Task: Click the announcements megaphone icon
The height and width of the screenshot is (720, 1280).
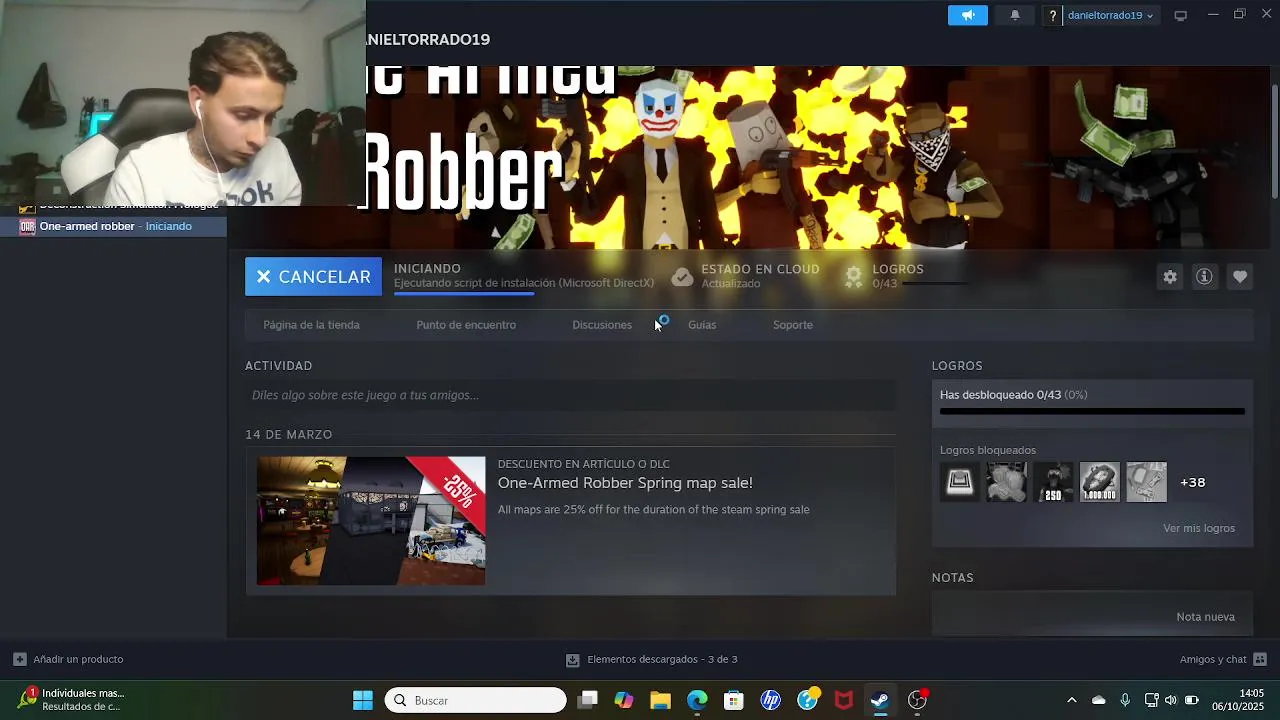Action: tap(968, 15)
